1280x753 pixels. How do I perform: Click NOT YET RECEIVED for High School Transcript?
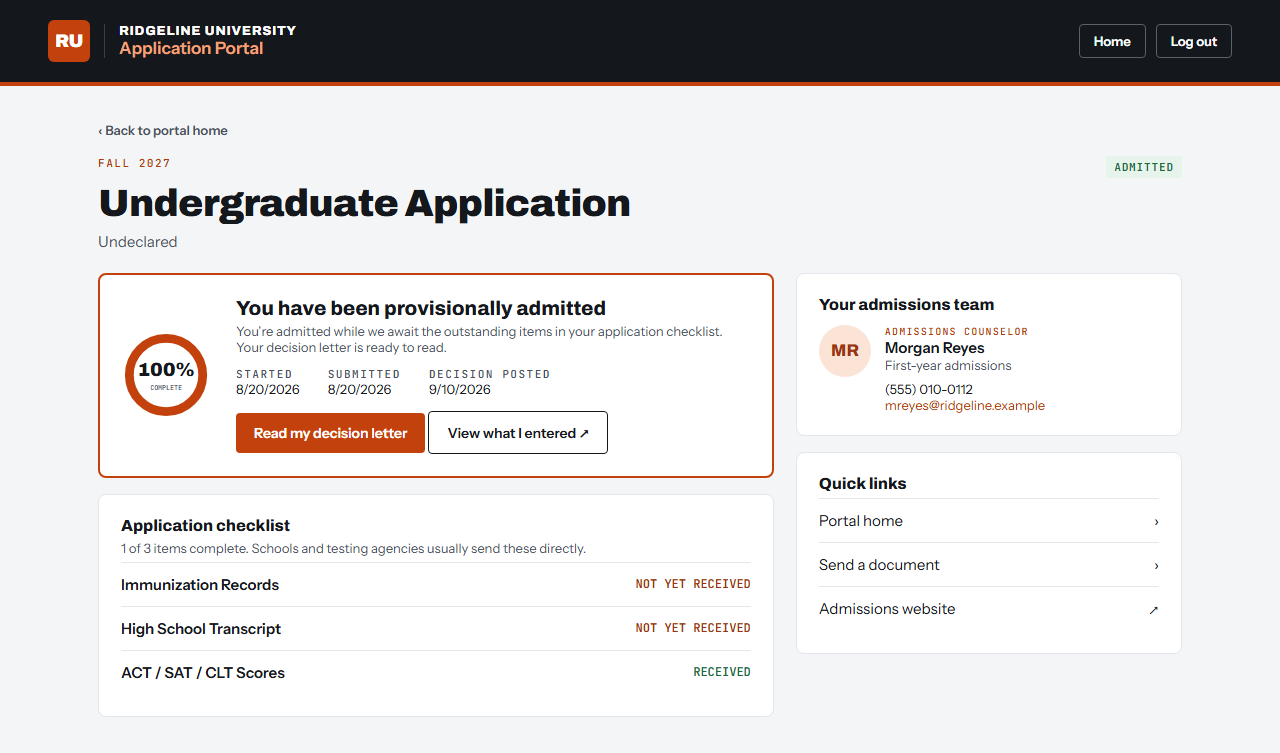pyautogui.click(x=693, y=628)
